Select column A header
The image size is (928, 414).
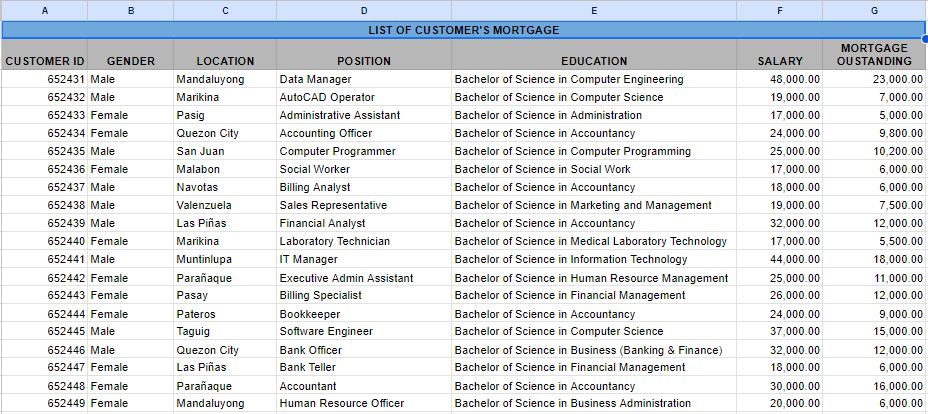coord(44,10)
